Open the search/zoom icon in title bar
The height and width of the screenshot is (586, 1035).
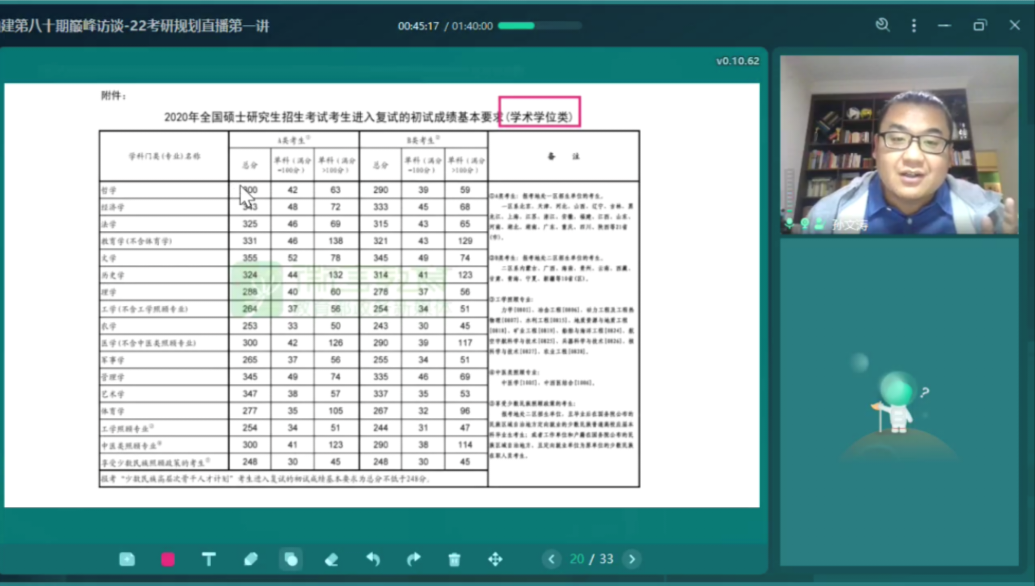[x=883, y=25]
